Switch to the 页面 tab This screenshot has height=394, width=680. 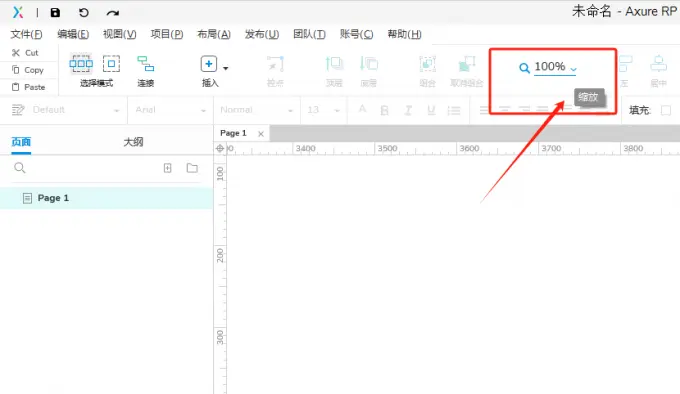21,142
